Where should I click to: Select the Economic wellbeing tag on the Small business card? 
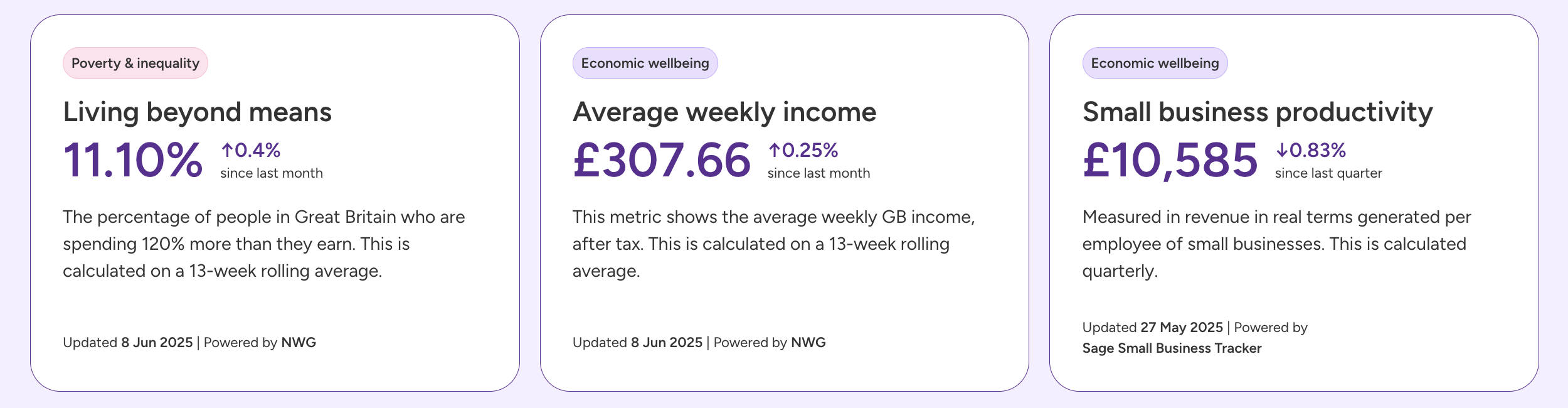(x=1155, y=63)
